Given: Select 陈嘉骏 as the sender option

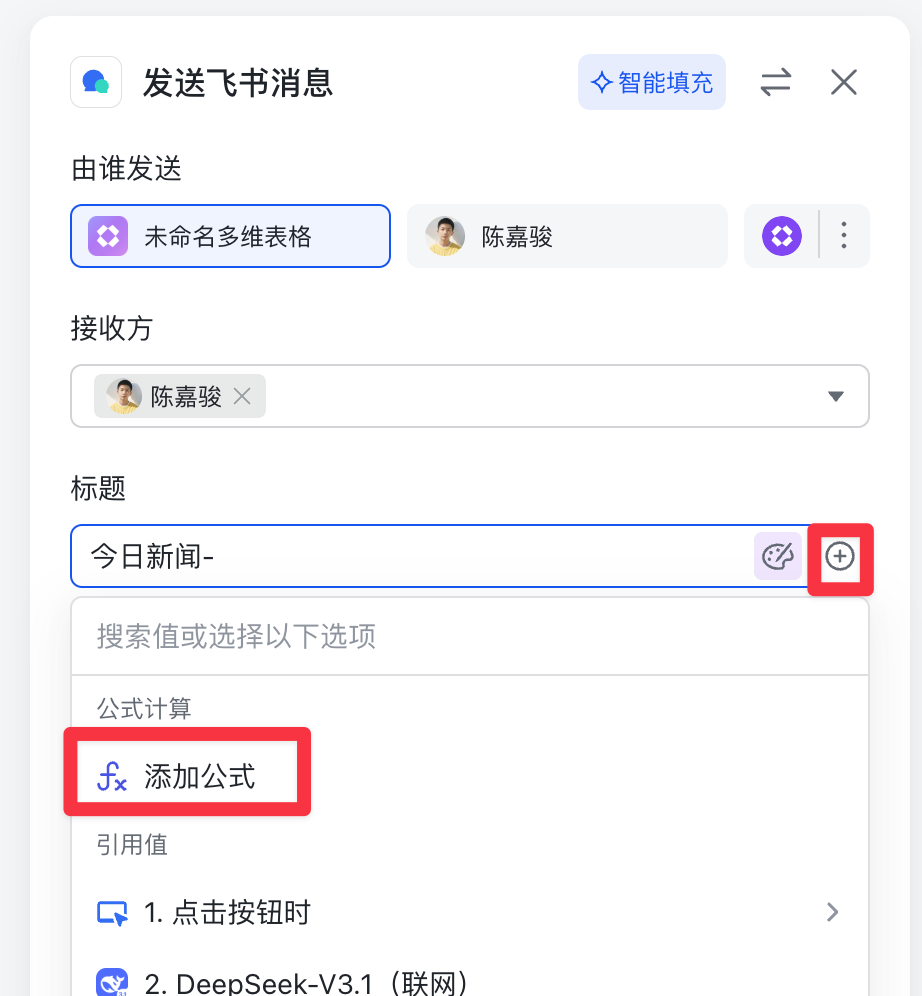Looking at the screenshot, I should tap(567, 236).
